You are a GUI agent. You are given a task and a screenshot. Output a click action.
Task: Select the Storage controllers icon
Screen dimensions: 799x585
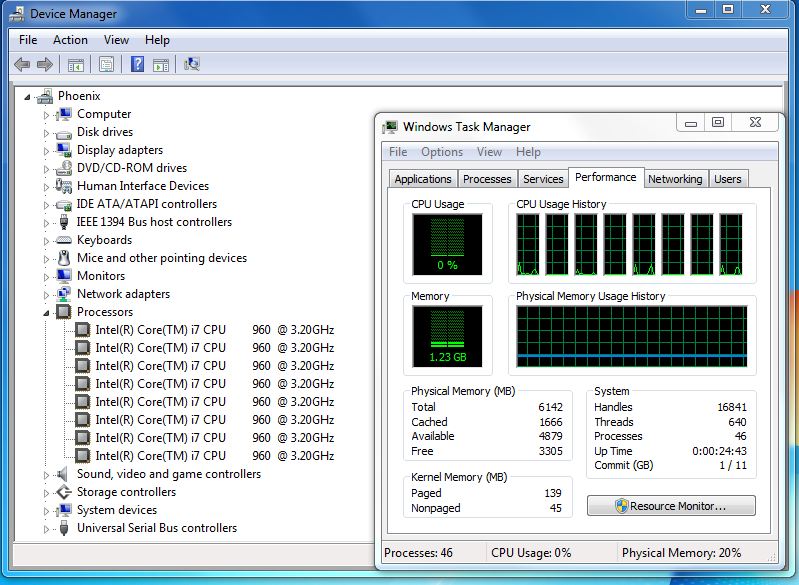[x=64, y=492]
